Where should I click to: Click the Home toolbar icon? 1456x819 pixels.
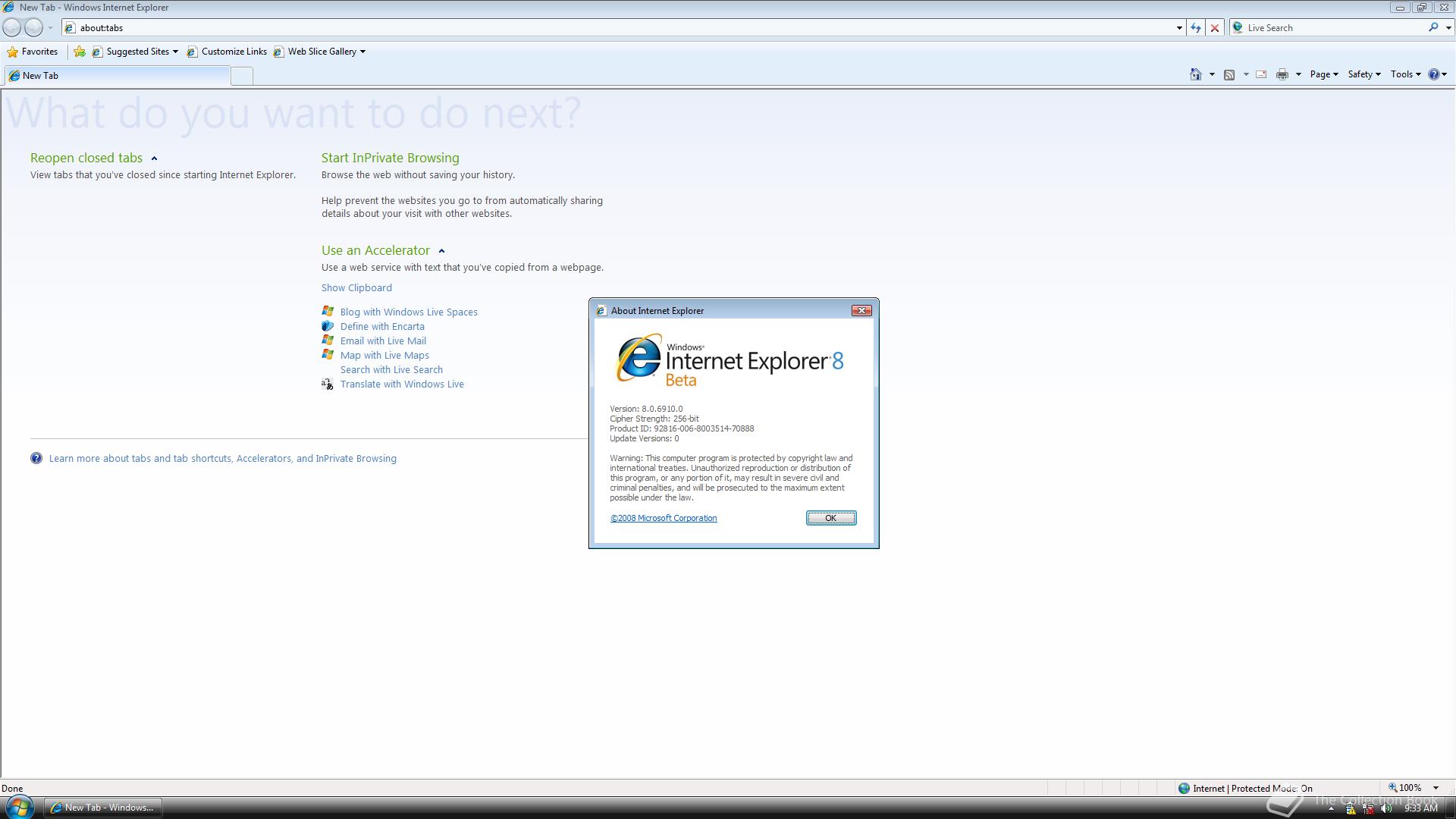(x=1196, y=74)
